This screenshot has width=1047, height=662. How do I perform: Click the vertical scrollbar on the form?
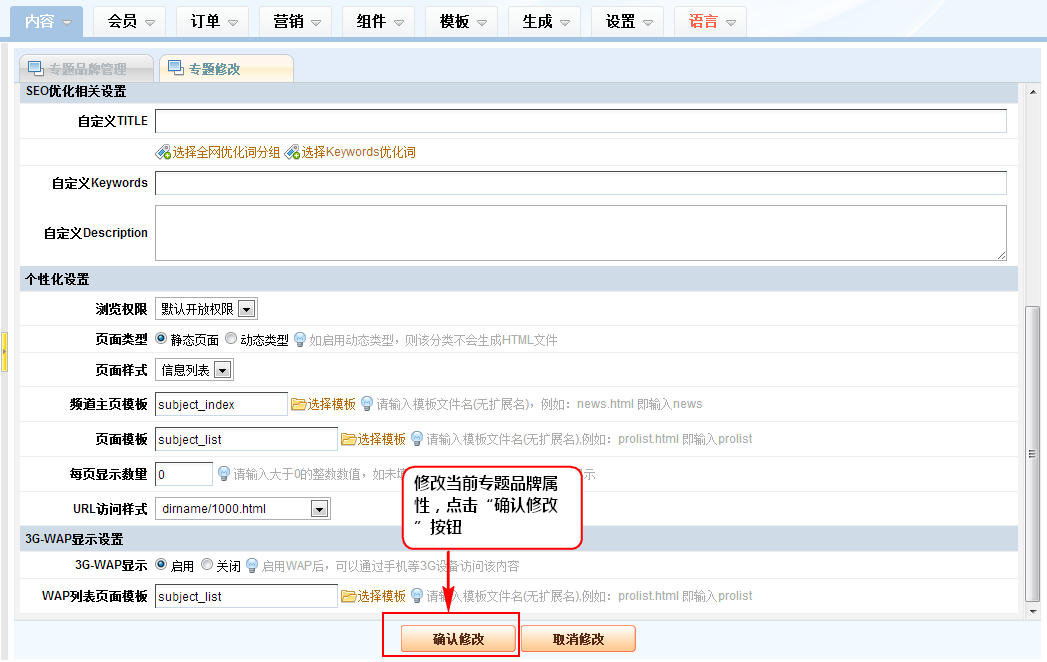pyautogui.click(x=1032, y=450)
